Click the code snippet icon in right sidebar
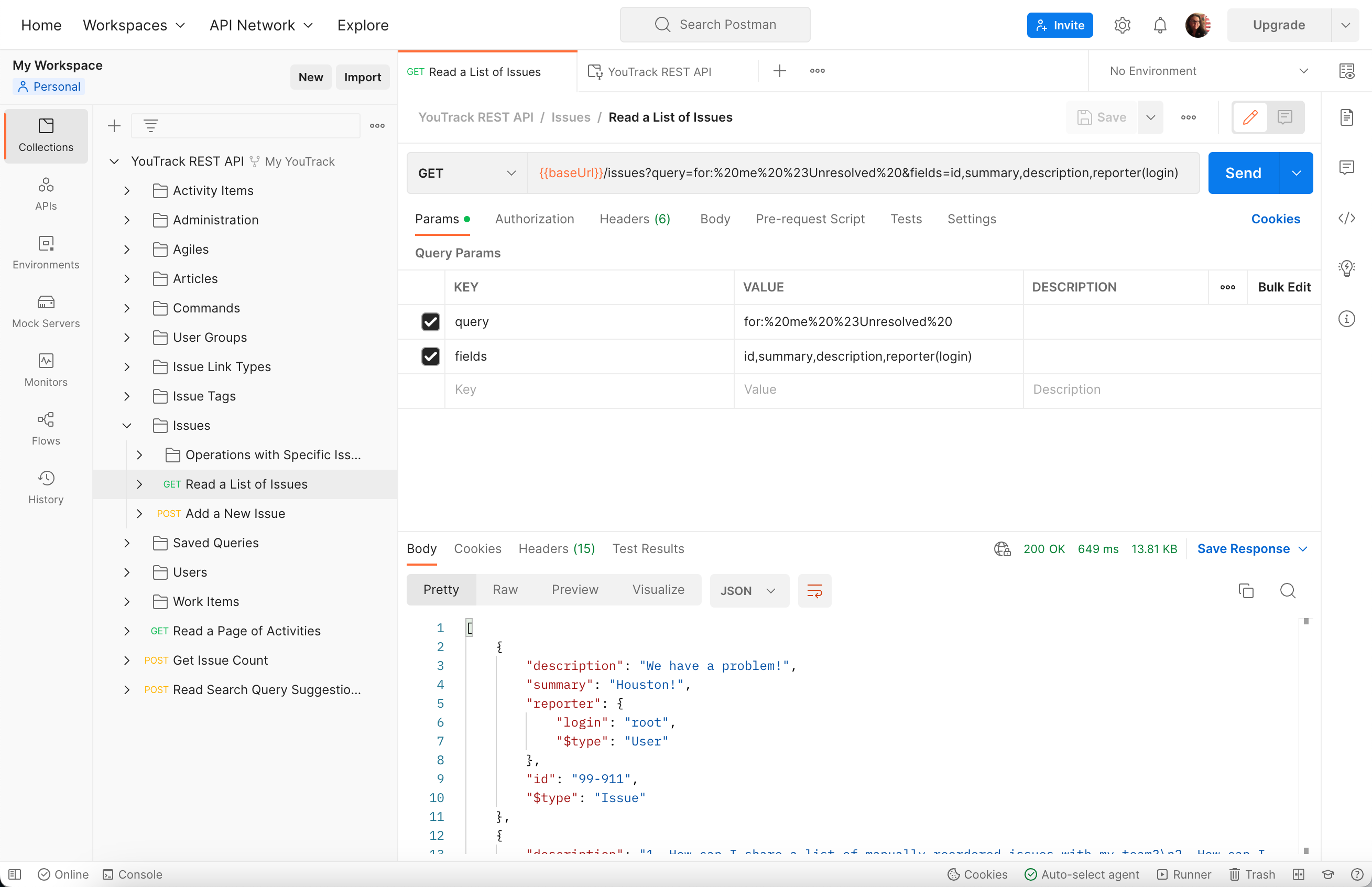 [1346, 218]
